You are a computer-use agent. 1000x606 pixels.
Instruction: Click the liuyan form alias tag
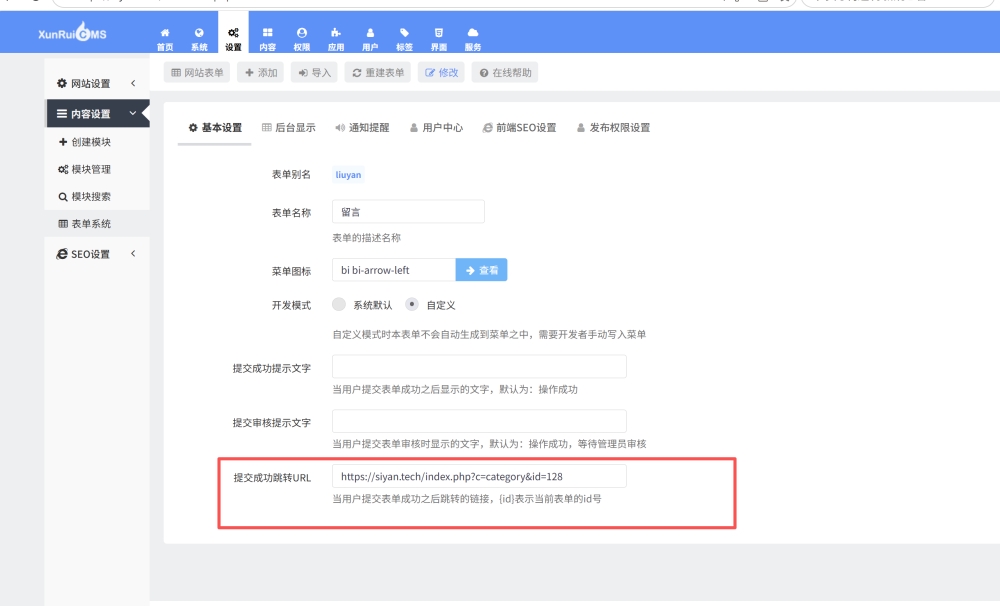coord(348,175)
